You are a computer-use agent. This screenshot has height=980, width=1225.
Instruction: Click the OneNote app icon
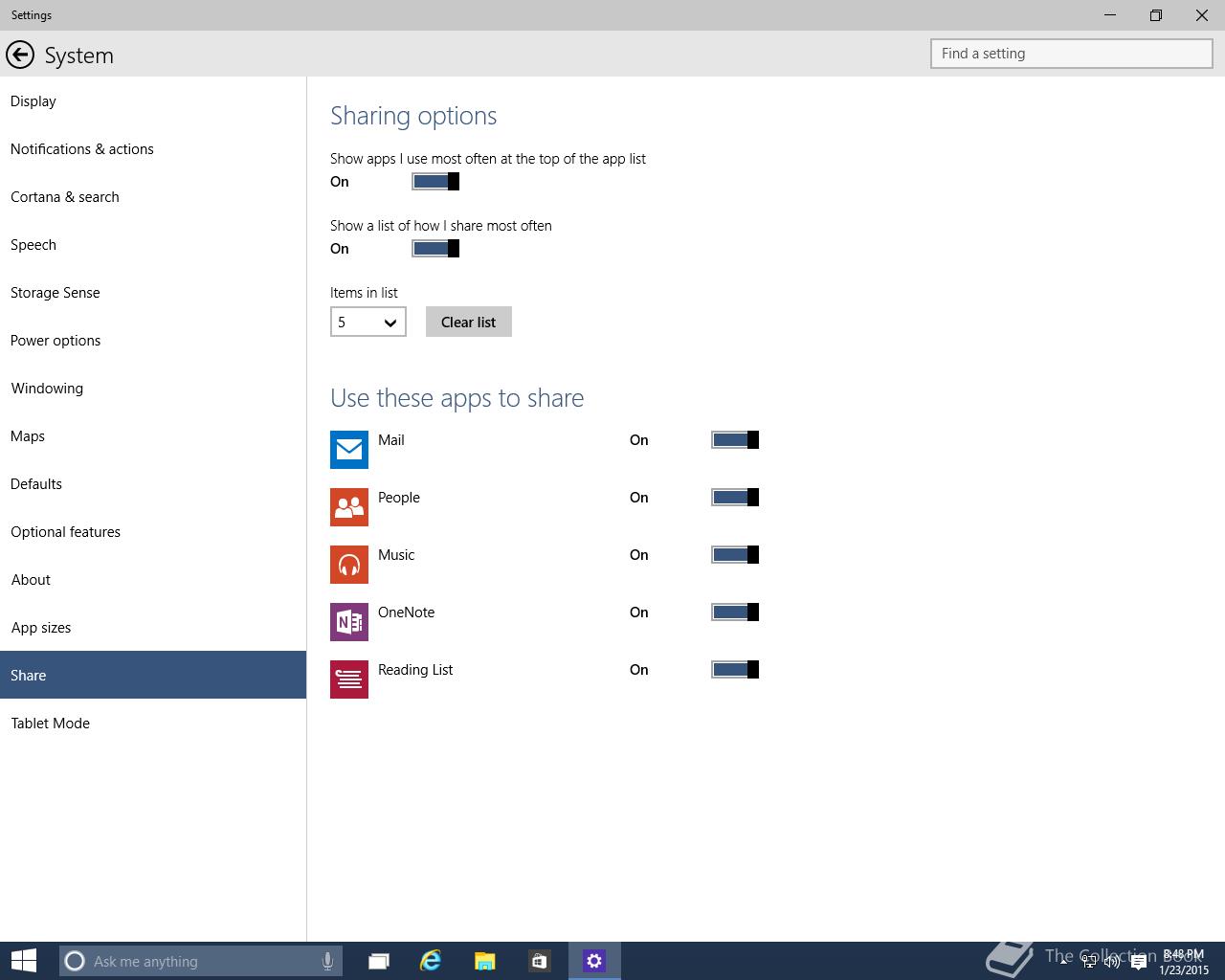(x=349, y=622)
